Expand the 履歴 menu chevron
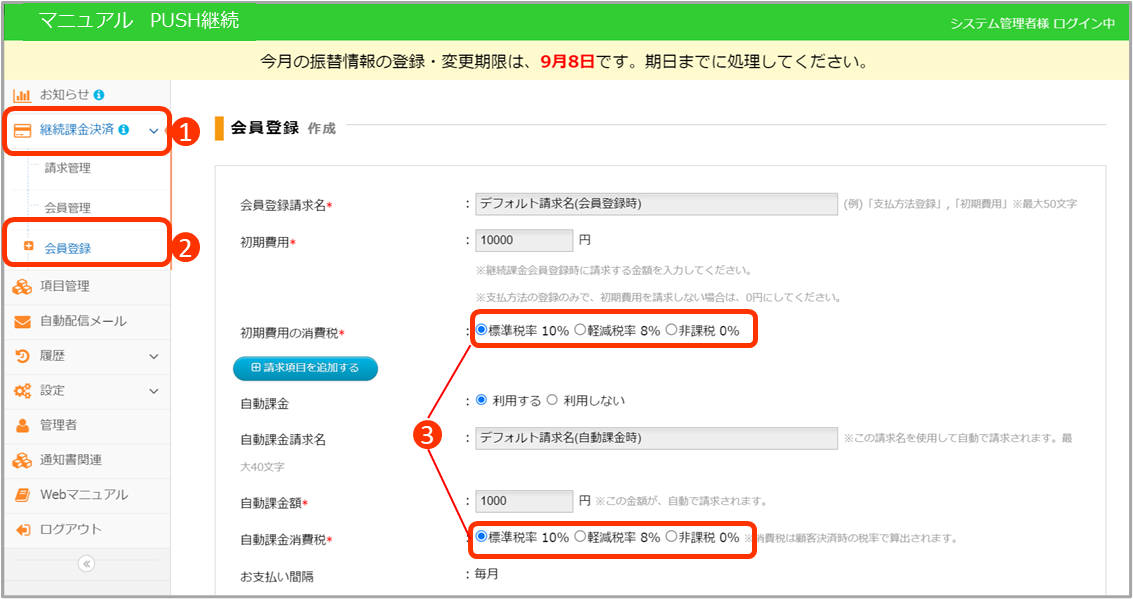This screenshot has height=599, width=1133. coord(153,356)
